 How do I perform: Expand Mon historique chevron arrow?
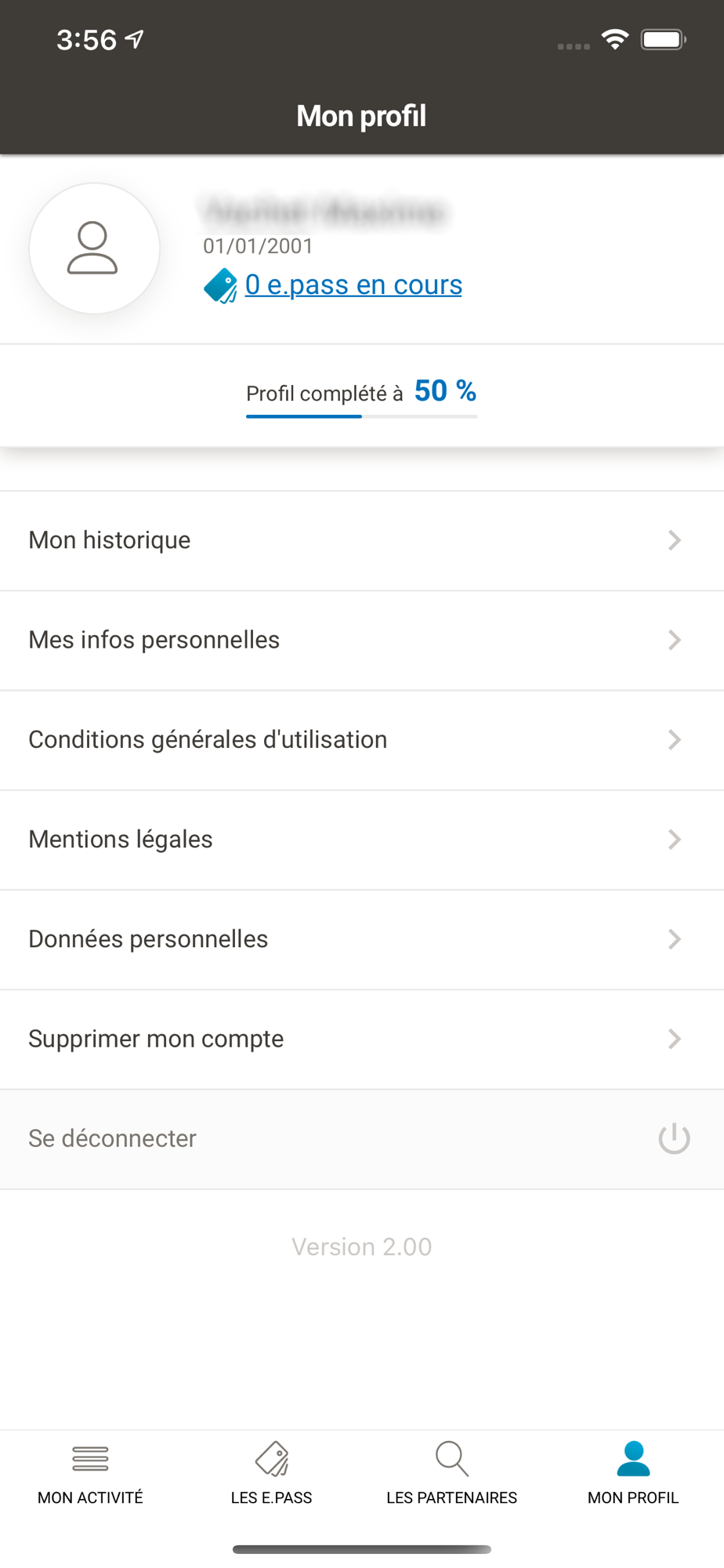[674, 540]
